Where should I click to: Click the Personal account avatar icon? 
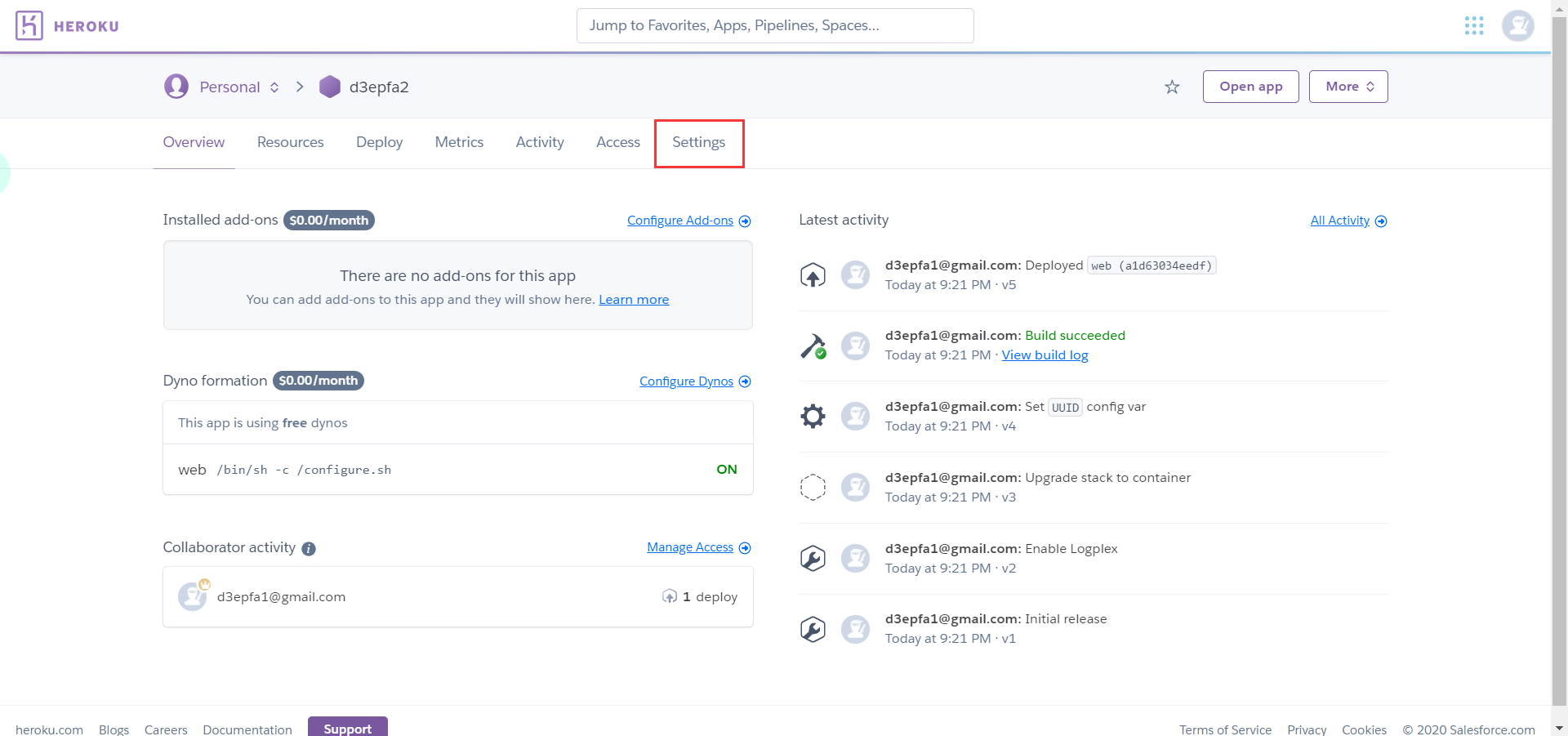point(176,86)
